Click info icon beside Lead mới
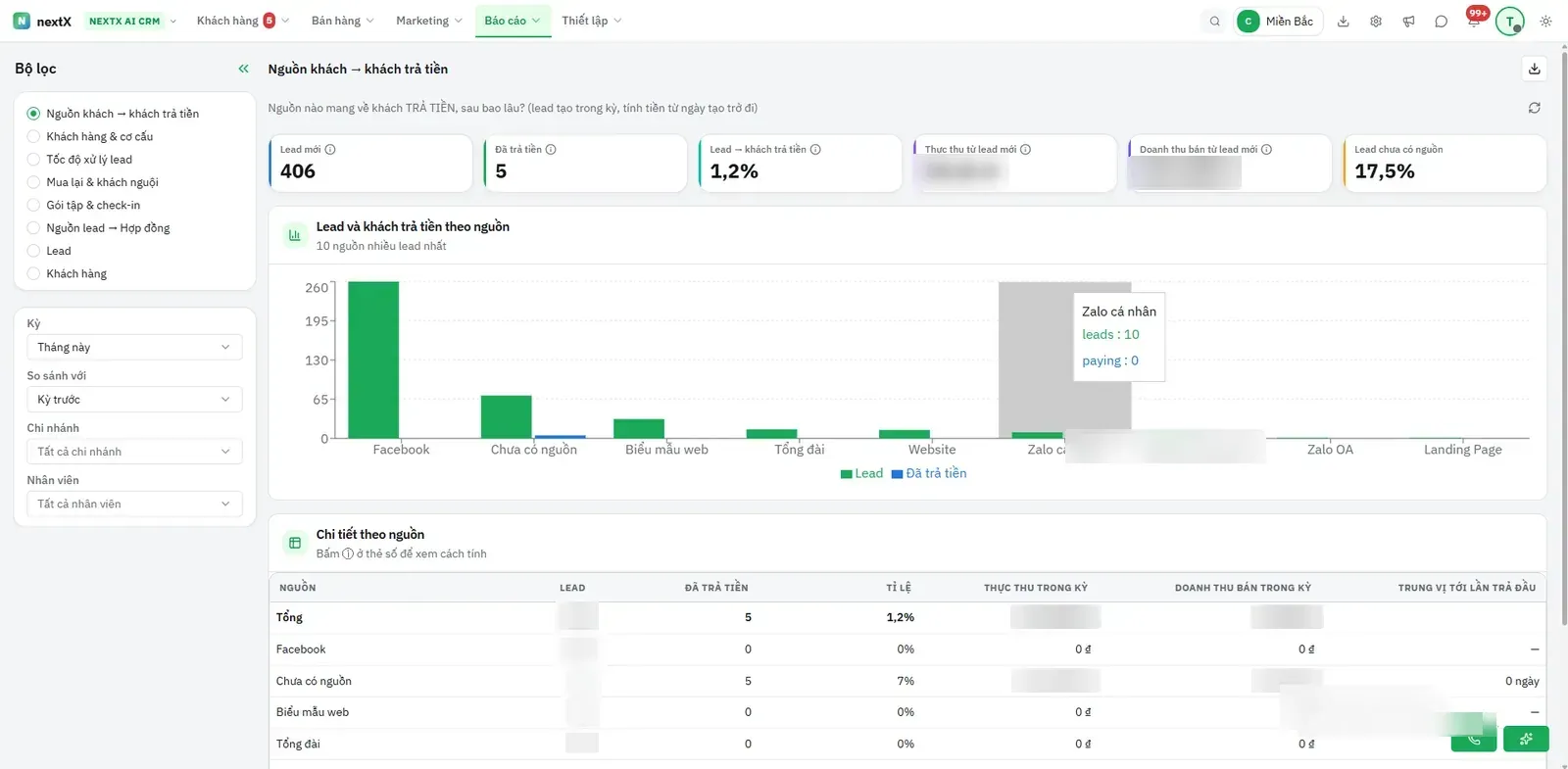 [330, 150]
